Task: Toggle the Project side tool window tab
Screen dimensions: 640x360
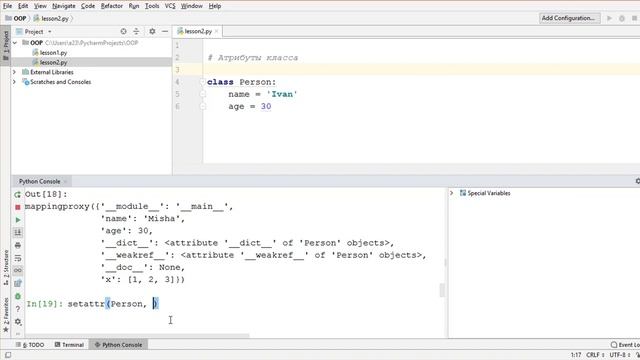Action: (6, 46)
